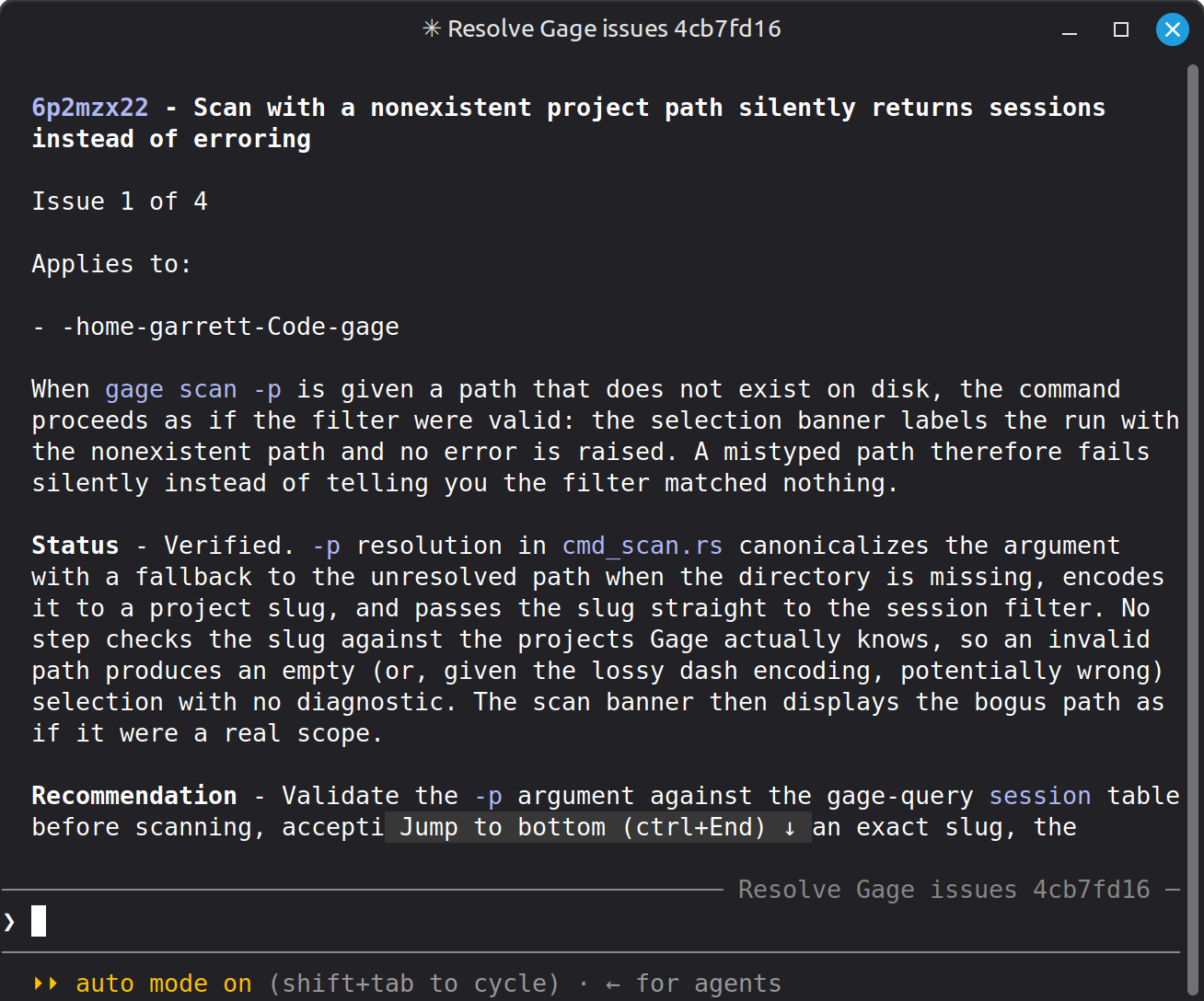Click the 'session' table reference
This screenshot has width=1204, height=1001.
(1040, 796)
